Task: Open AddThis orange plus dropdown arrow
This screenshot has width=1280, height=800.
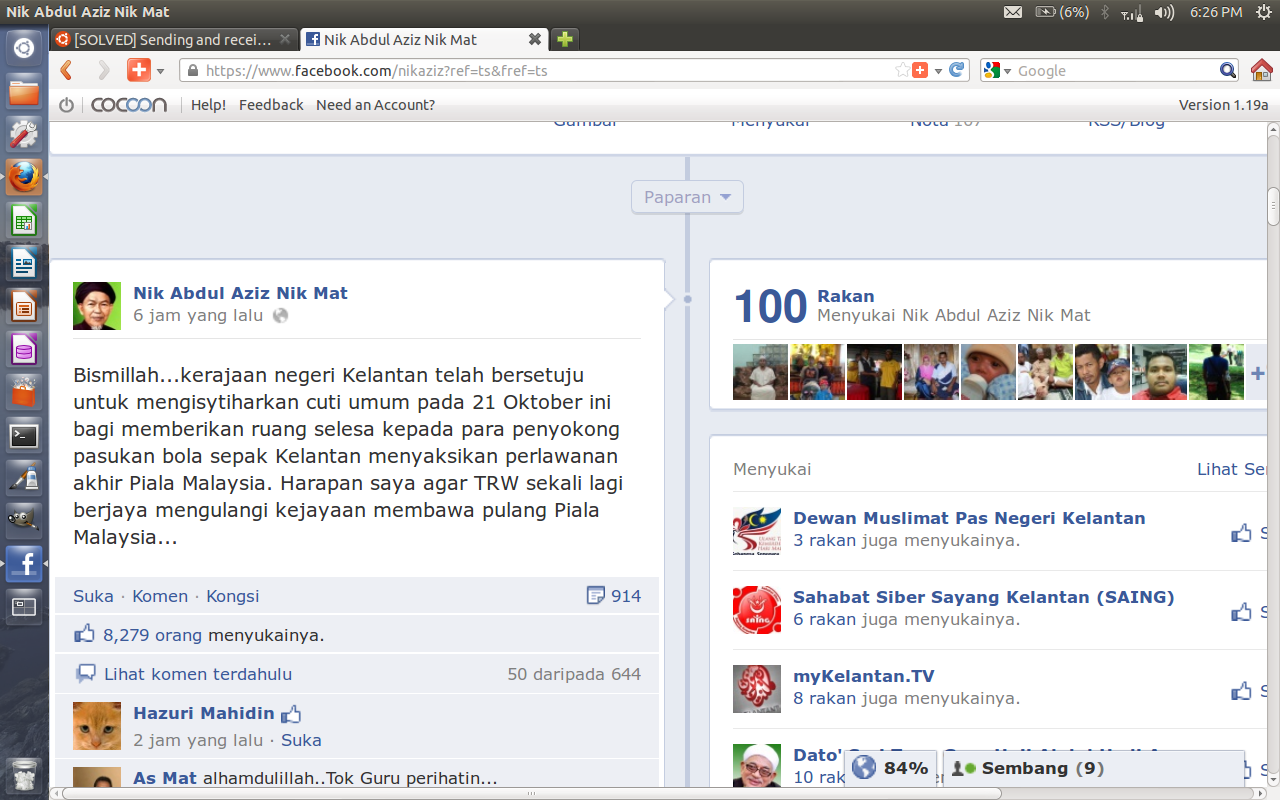Action: [160, 71]
